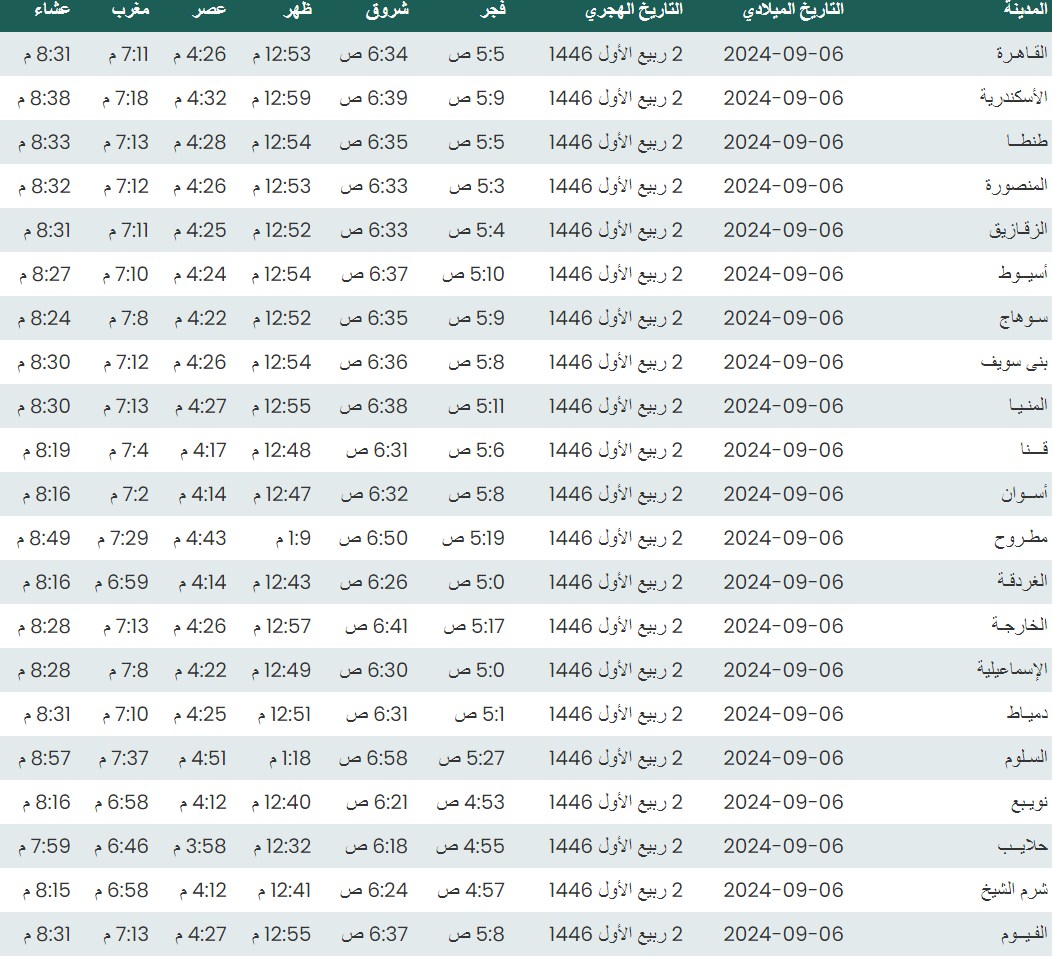Click the ظهر column header
The width and height of the screenshot is (1053, 958).
295,11
